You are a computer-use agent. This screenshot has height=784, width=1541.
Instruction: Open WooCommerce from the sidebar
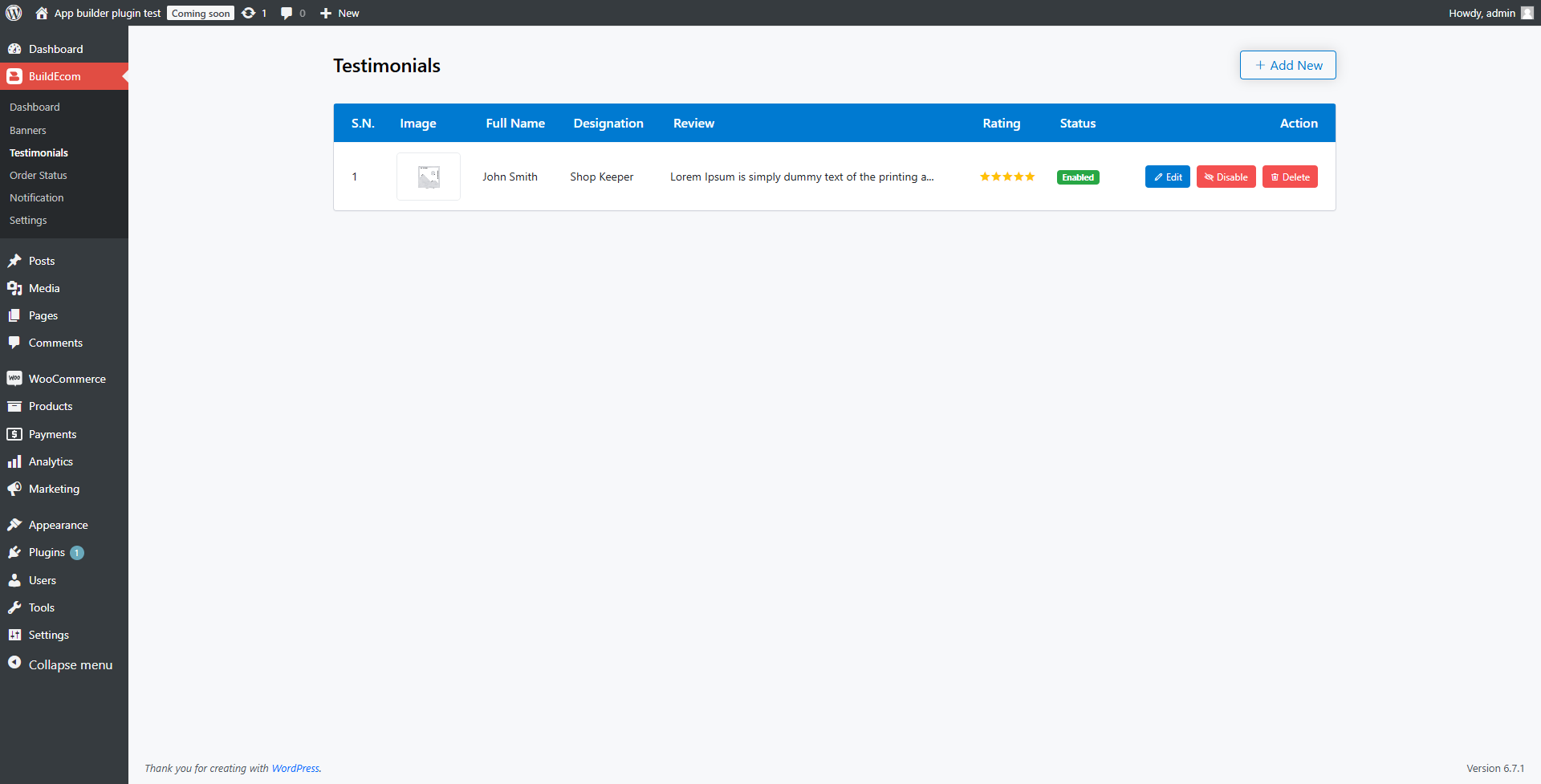point(67,379)
